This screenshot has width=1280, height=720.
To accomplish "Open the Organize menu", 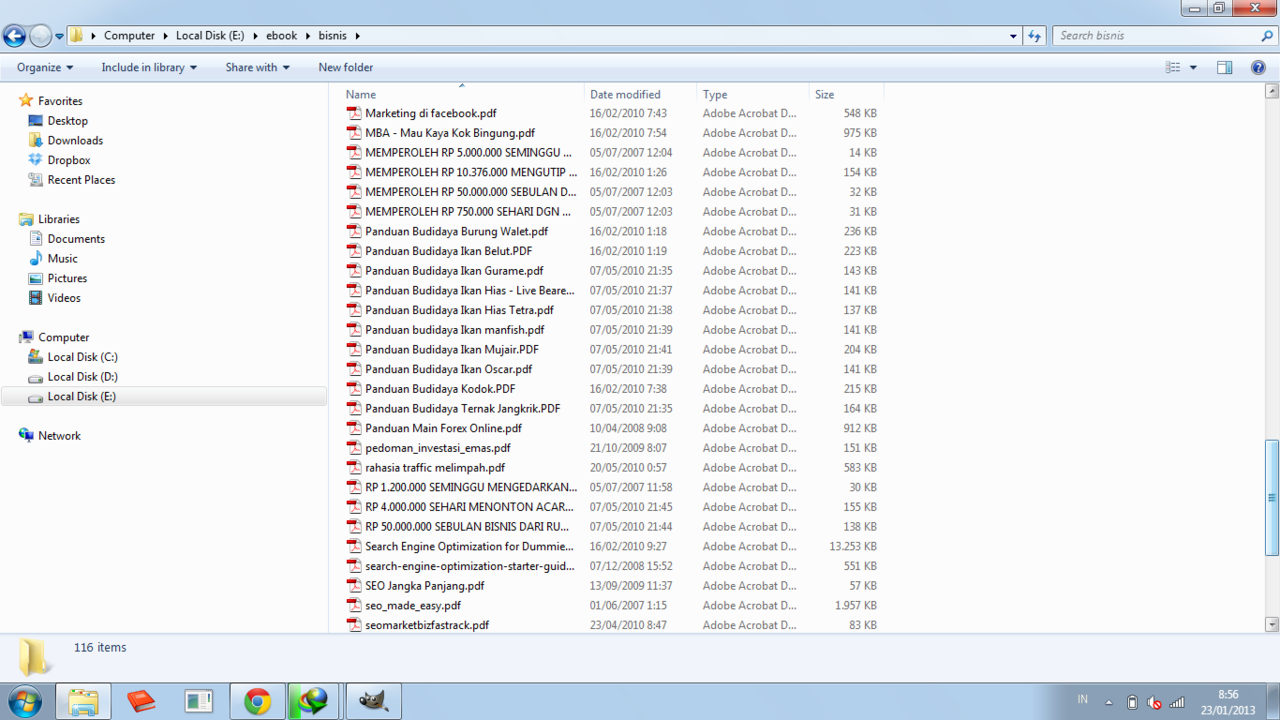I will click(45, 67).
